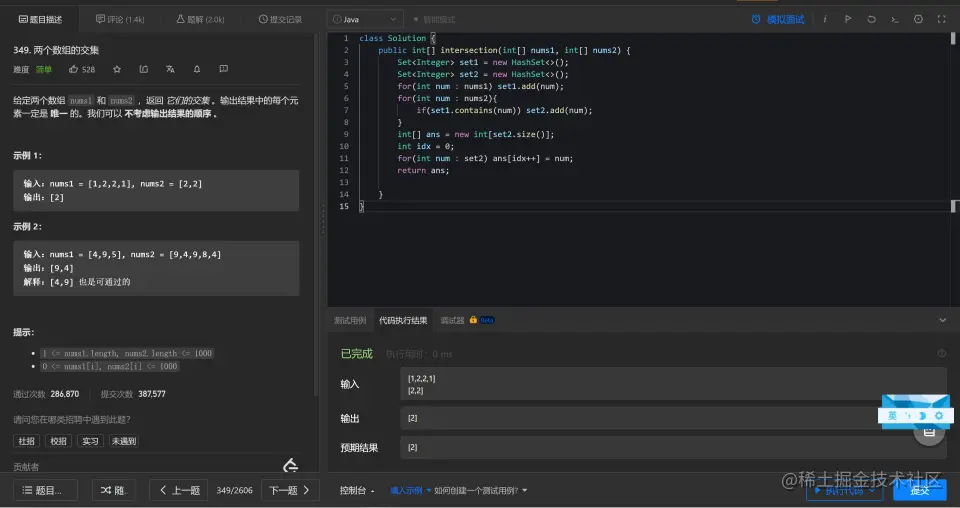Click the line number 15 in the gutter
Viewport: 960px width, 508px height.
(343, 206)
